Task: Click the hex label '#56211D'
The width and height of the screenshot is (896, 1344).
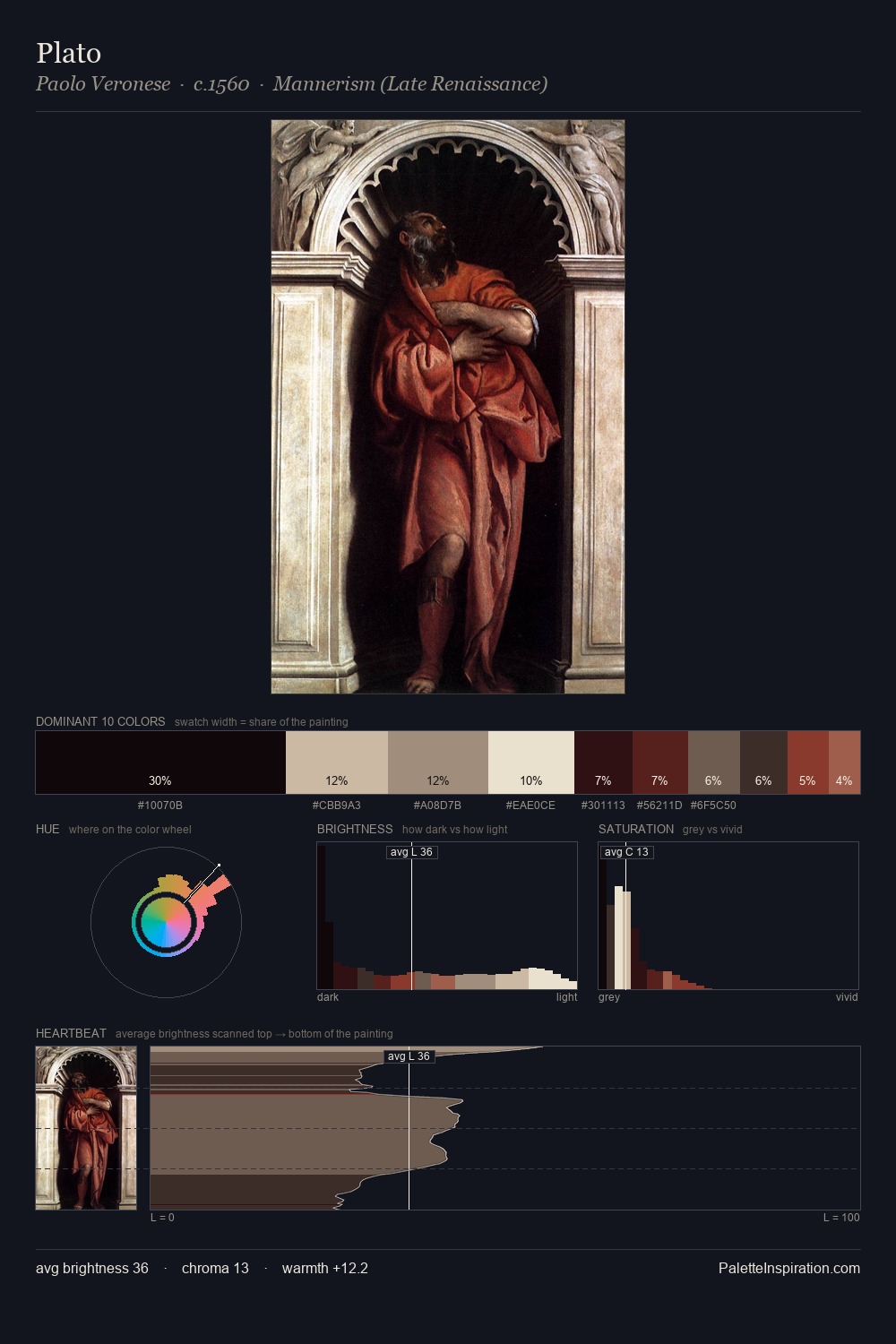Action: [x=659, y=806]
